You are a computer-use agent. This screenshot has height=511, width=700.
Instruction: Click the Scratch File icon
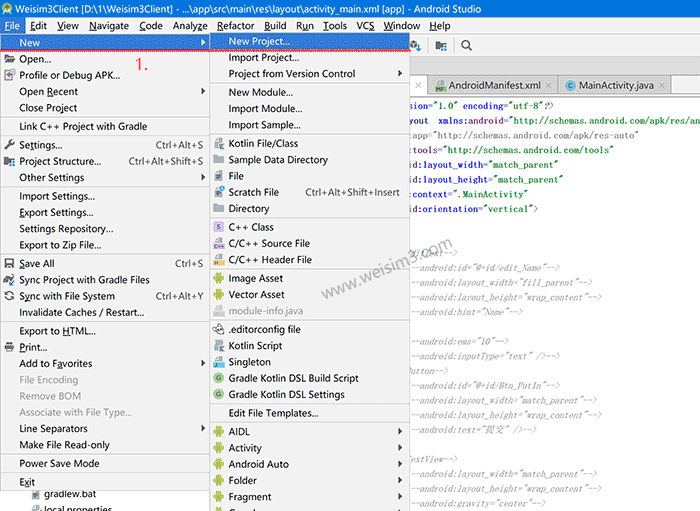click(x=219, y=192)
